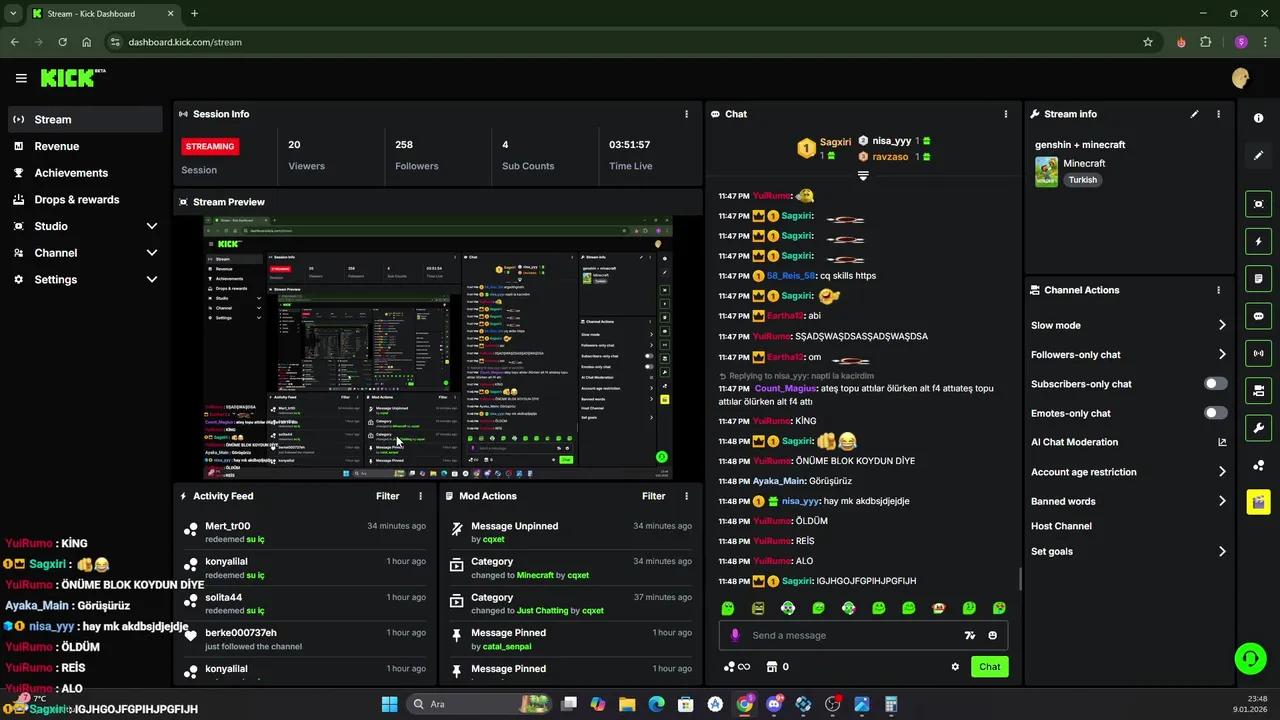The height and width of the screenshot is (720, 1280).
Task: Click the chat panel scrollbar
Action: [1020, 579]
